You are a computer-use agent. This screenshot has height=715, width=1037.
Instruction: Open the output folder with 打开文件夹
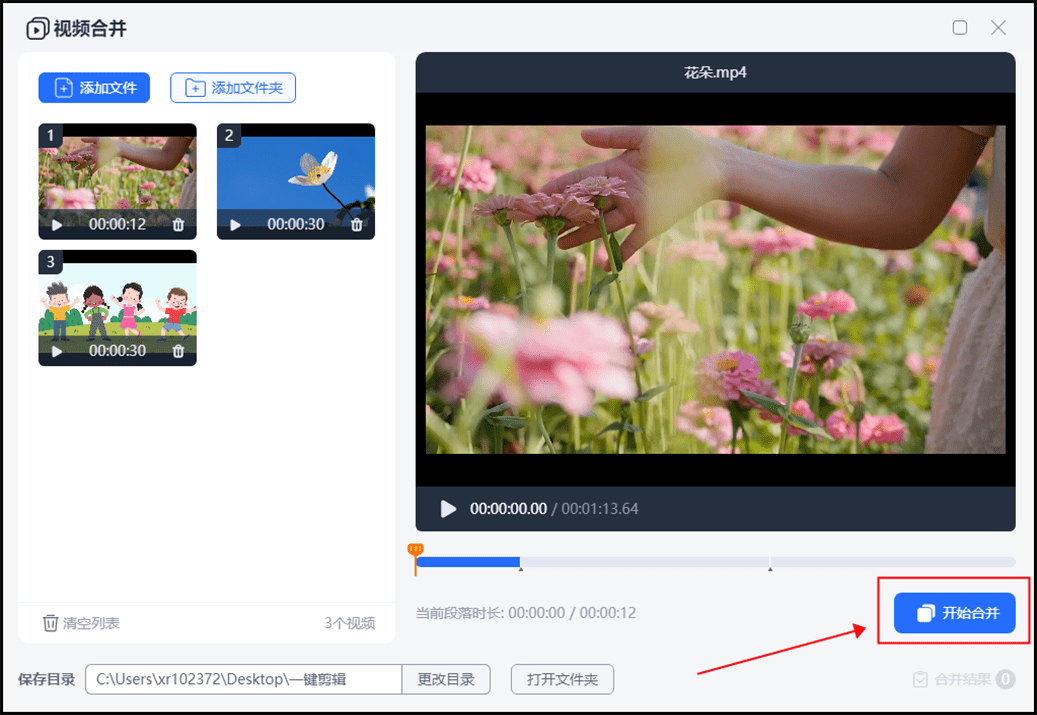pyautogui.click(x=562, y=679)
